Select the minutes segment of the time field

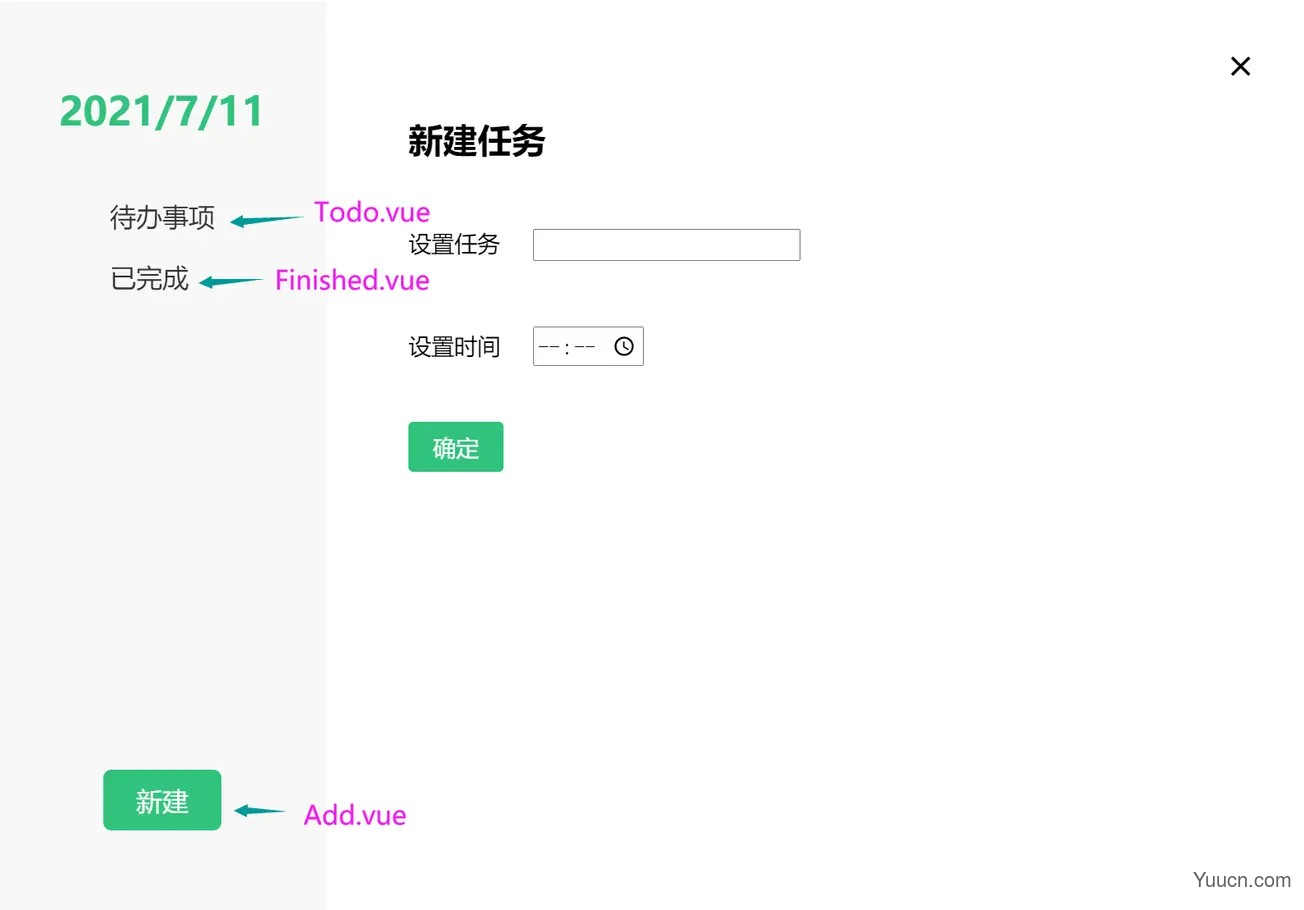[x=585, y=347]
